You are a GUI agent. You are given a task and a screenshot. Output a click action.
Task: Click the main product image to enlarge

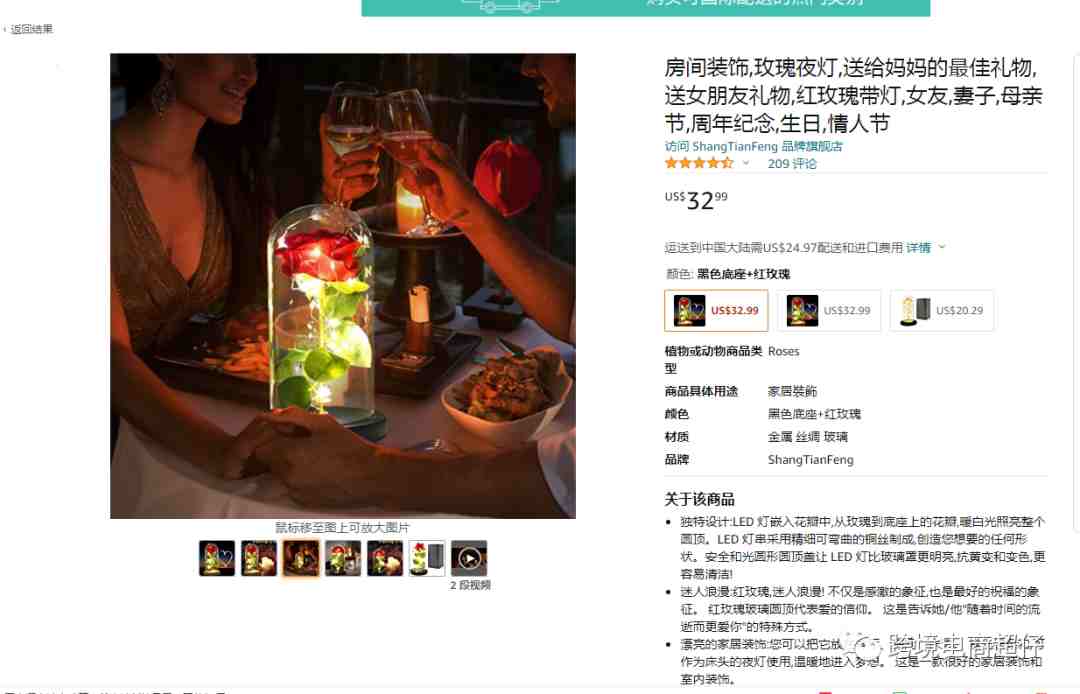[343, 286]
